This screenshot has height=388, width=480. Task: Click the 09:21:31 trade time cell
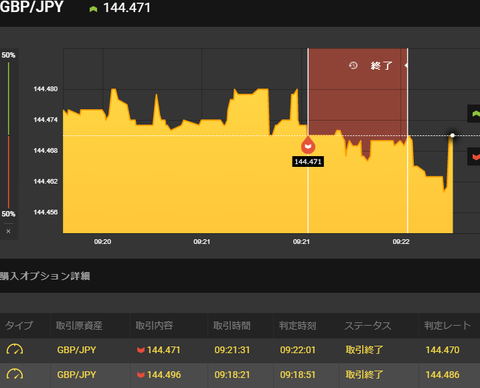click(x=232, y=350)
